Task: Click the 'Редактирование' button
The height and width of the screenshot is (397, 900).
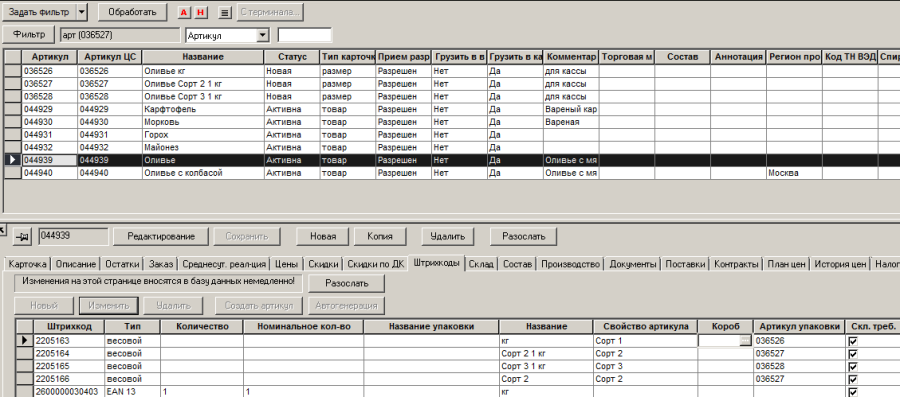Action: point(161,236)
